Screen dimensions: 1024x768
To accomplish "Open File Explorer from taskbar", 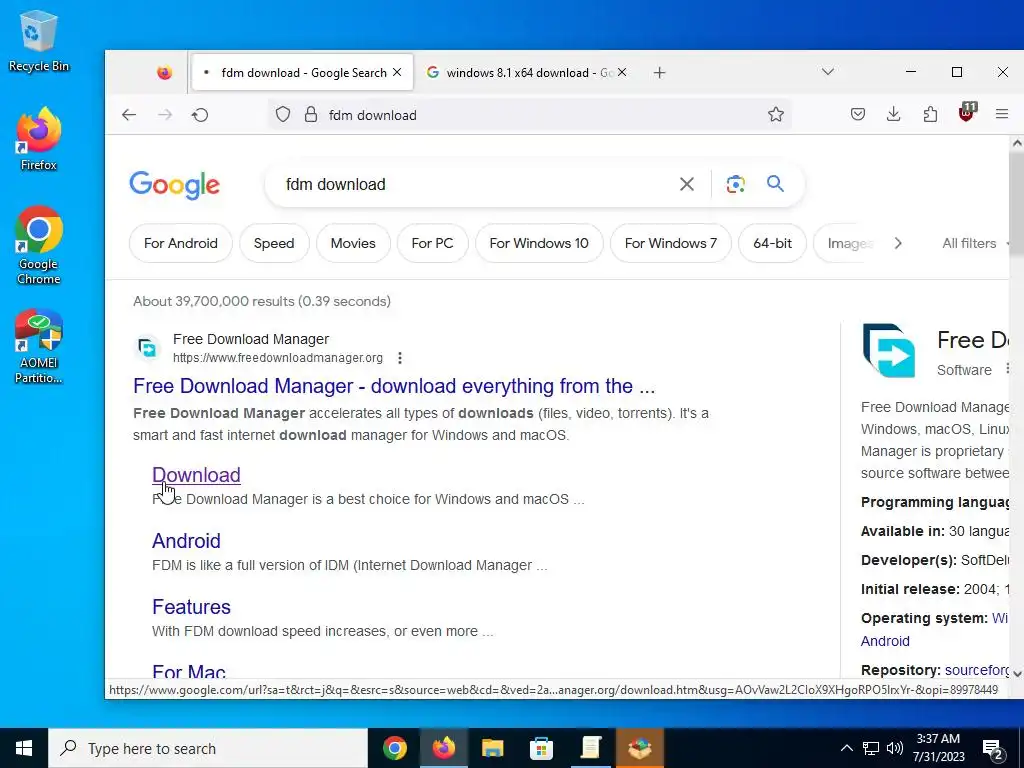I will coord(492,748).
